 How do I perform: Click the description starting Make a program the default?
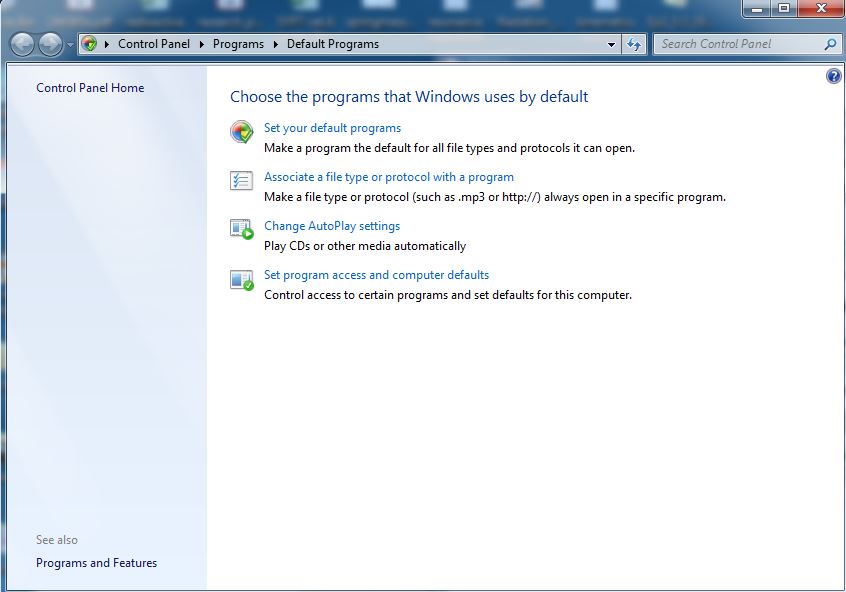coord(449,148)
